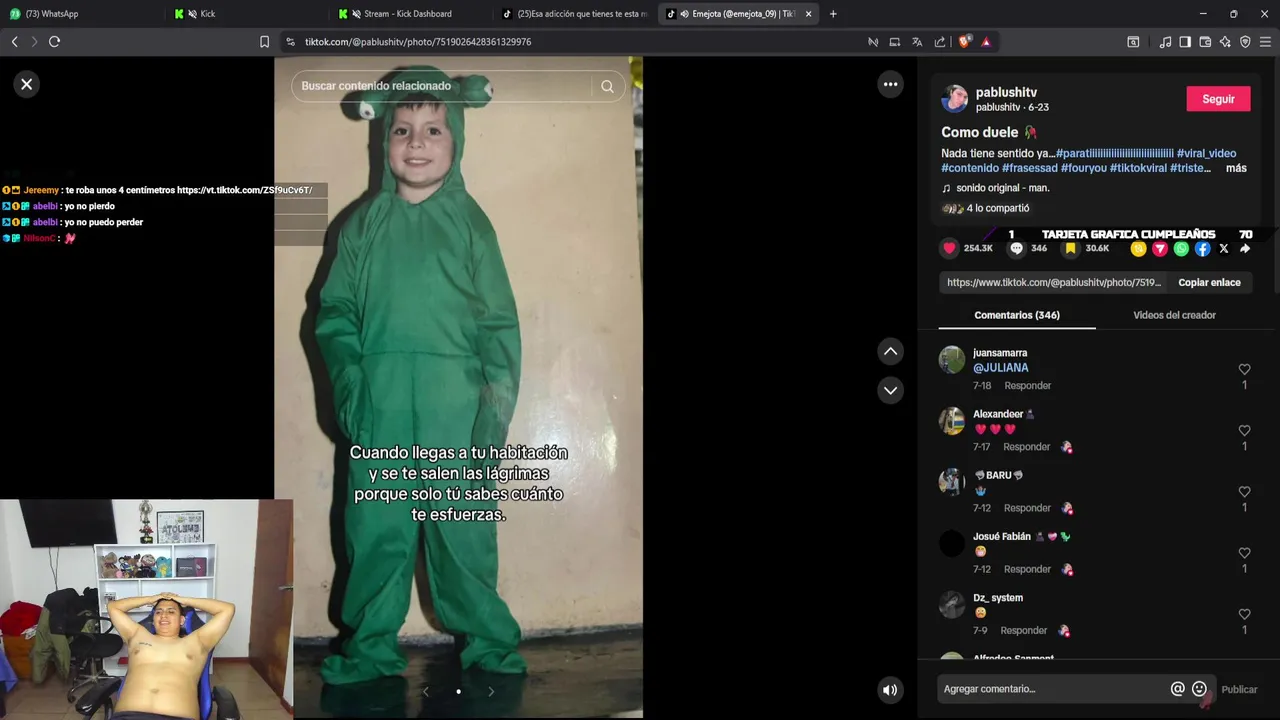Image resolution: width=1280 pixels, height=720 pixels.
Task: Click the share page icon in address bar
Action: (940, 42)
